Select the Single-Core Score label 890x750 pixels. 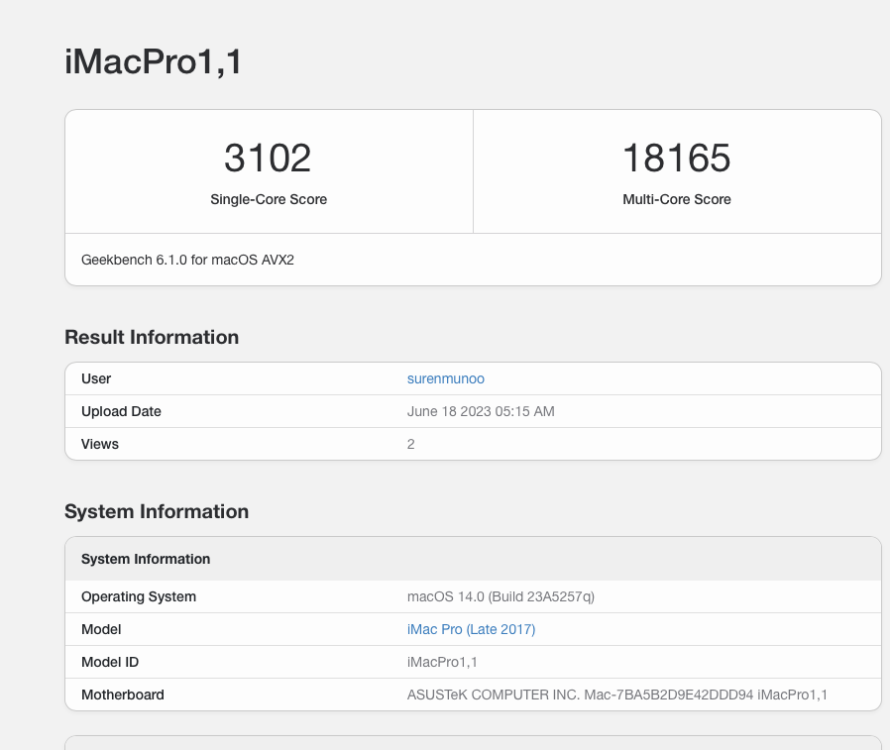tap(268, 199)
